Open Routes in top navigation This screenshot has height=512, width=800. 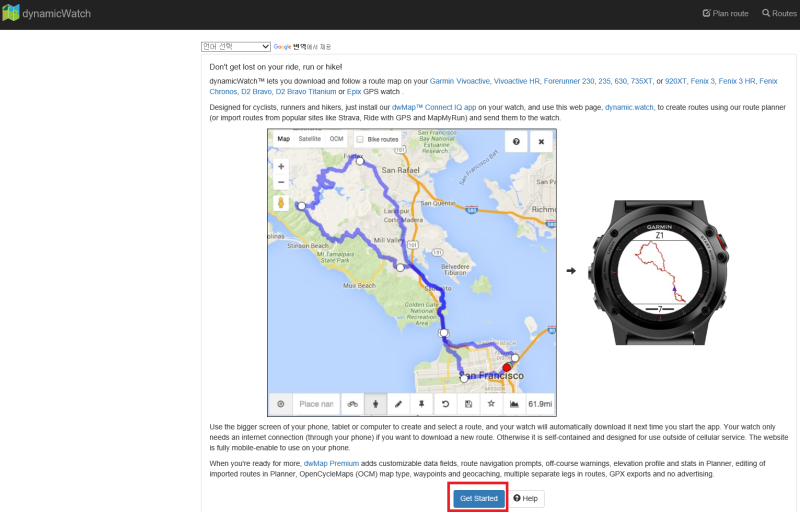point(780,13)
